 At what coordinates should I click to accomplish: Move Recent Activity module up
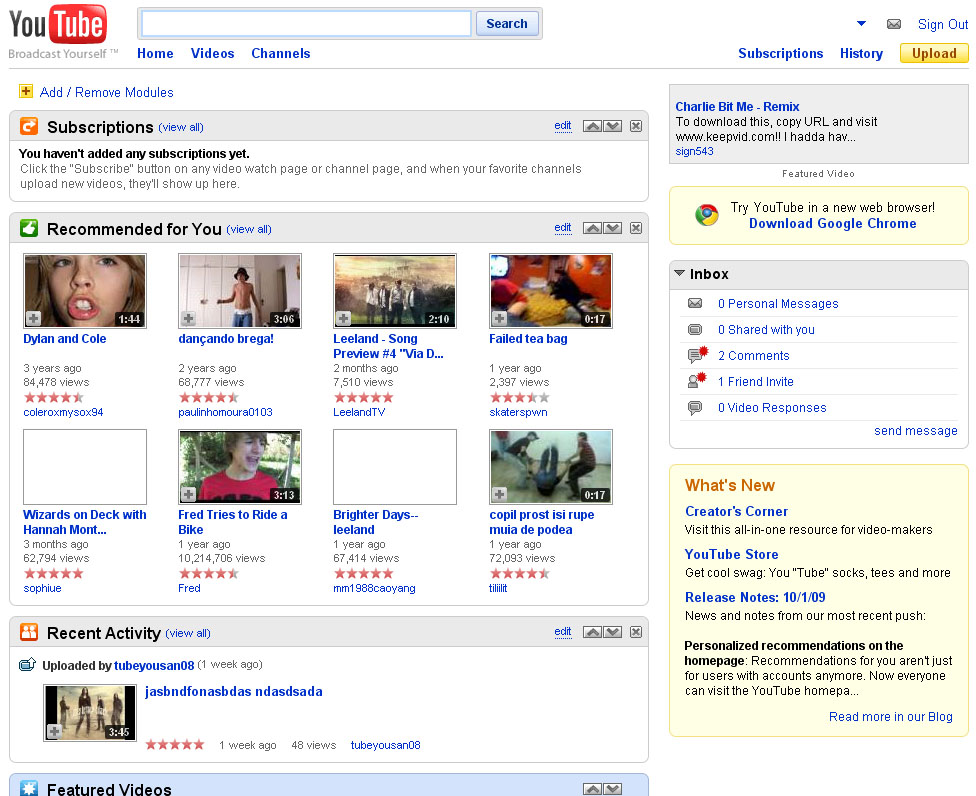pos(593,632)
